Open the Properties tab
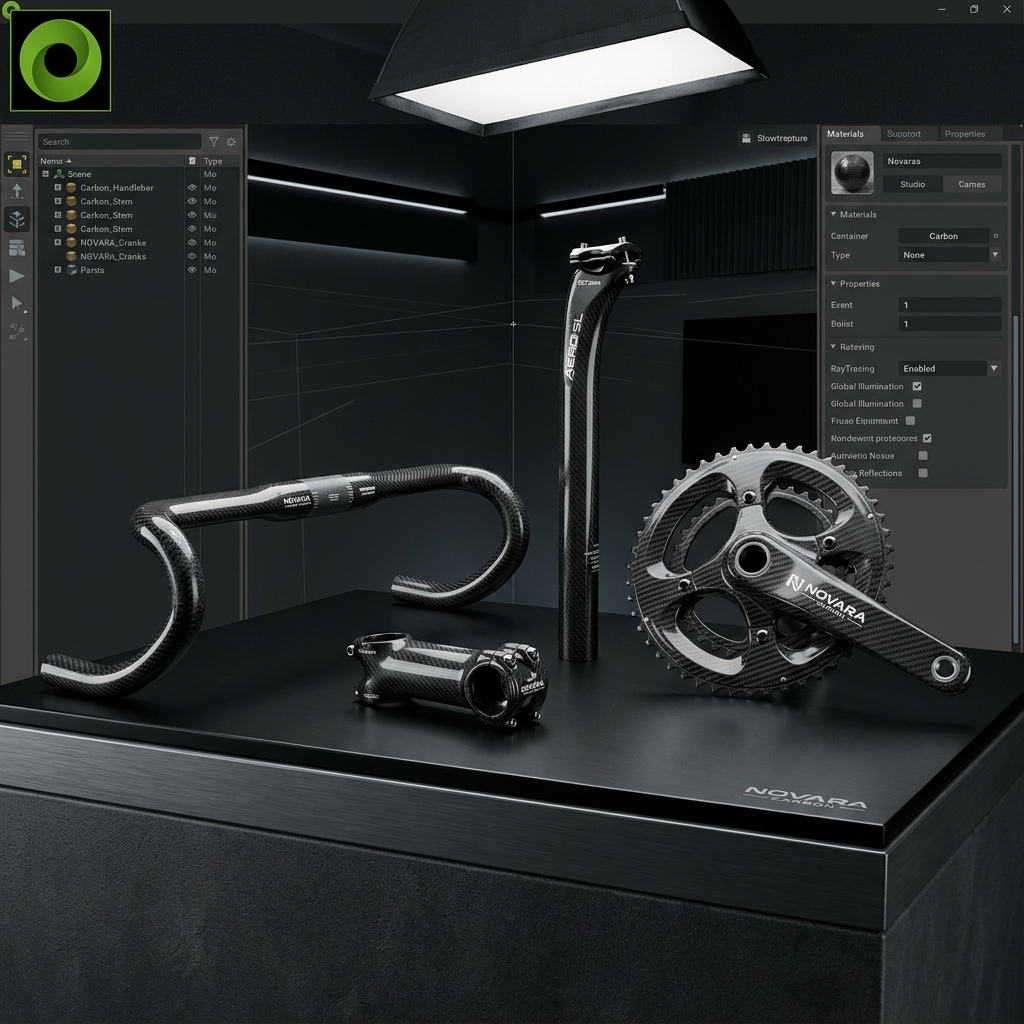This screenshot has height=1024, width=1024. 970,133
